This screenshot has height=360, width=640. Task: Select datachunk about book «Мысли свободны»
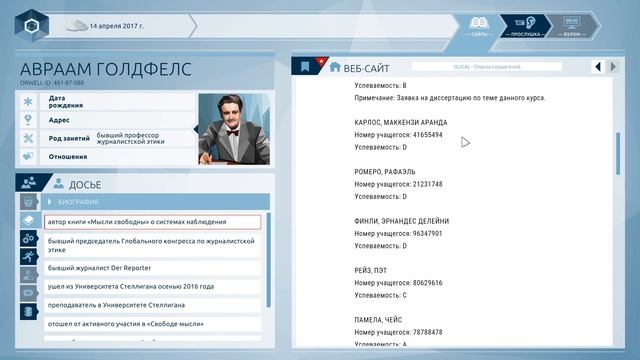click(152, 222)
